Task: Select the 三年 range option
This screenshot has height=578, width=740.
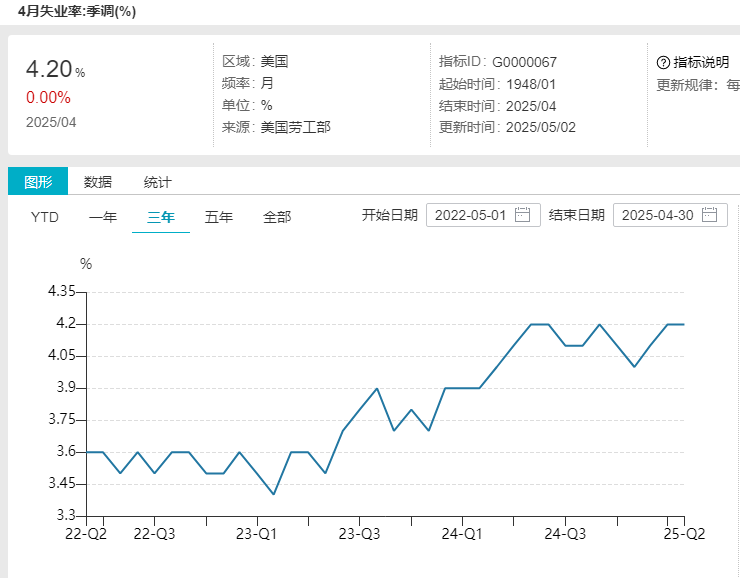Action: [x=161, y=217]
